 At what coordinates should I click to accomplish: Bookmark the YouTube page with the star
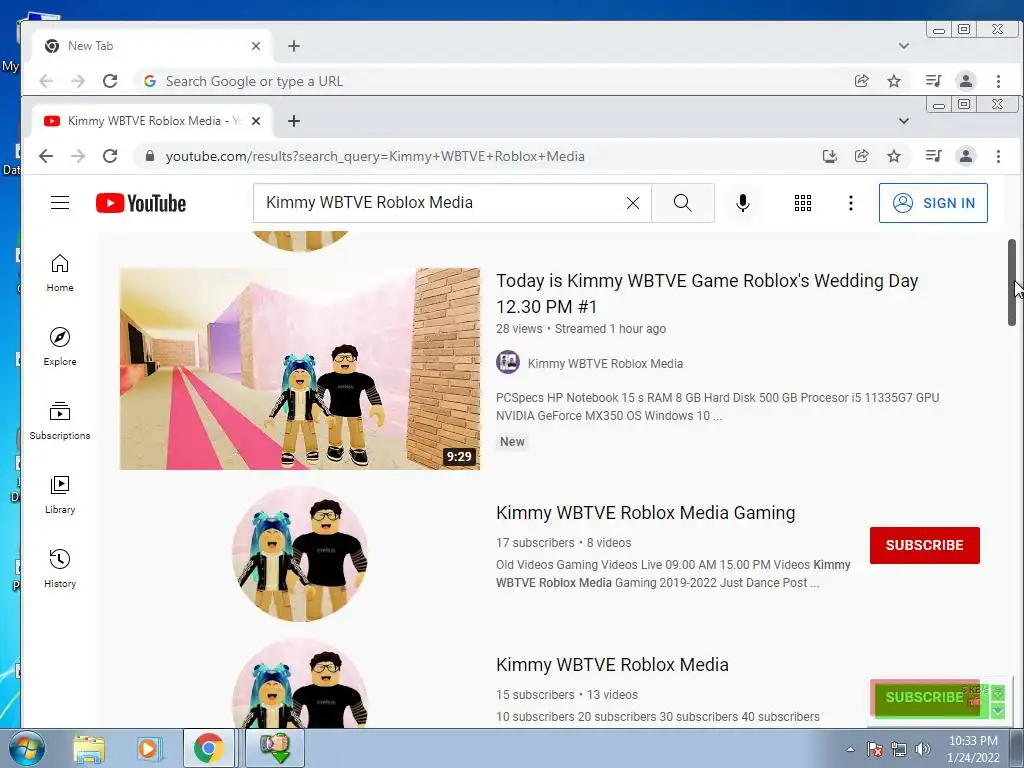[x=893, y=156]
